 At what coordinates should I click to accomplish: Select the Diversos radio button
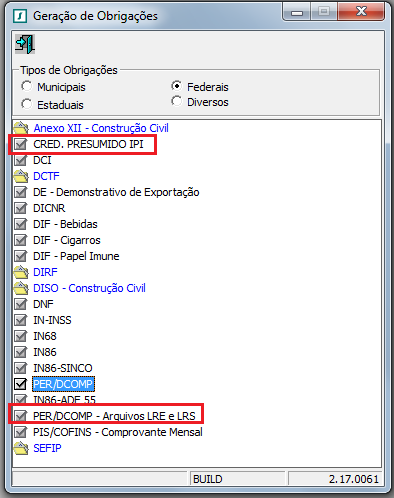pyautogui.click(x=176, y=101)
